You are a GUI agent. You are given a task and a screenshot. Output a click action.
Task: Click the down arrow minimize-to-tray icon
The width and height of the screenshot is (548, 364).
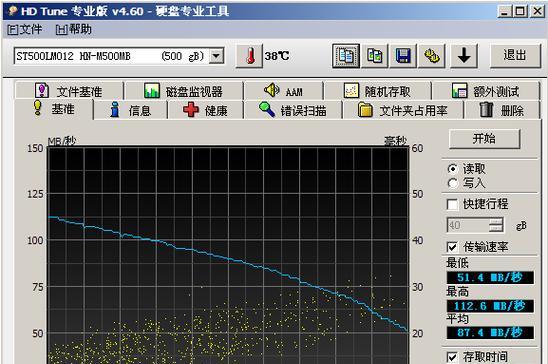[x=464, y=56]
